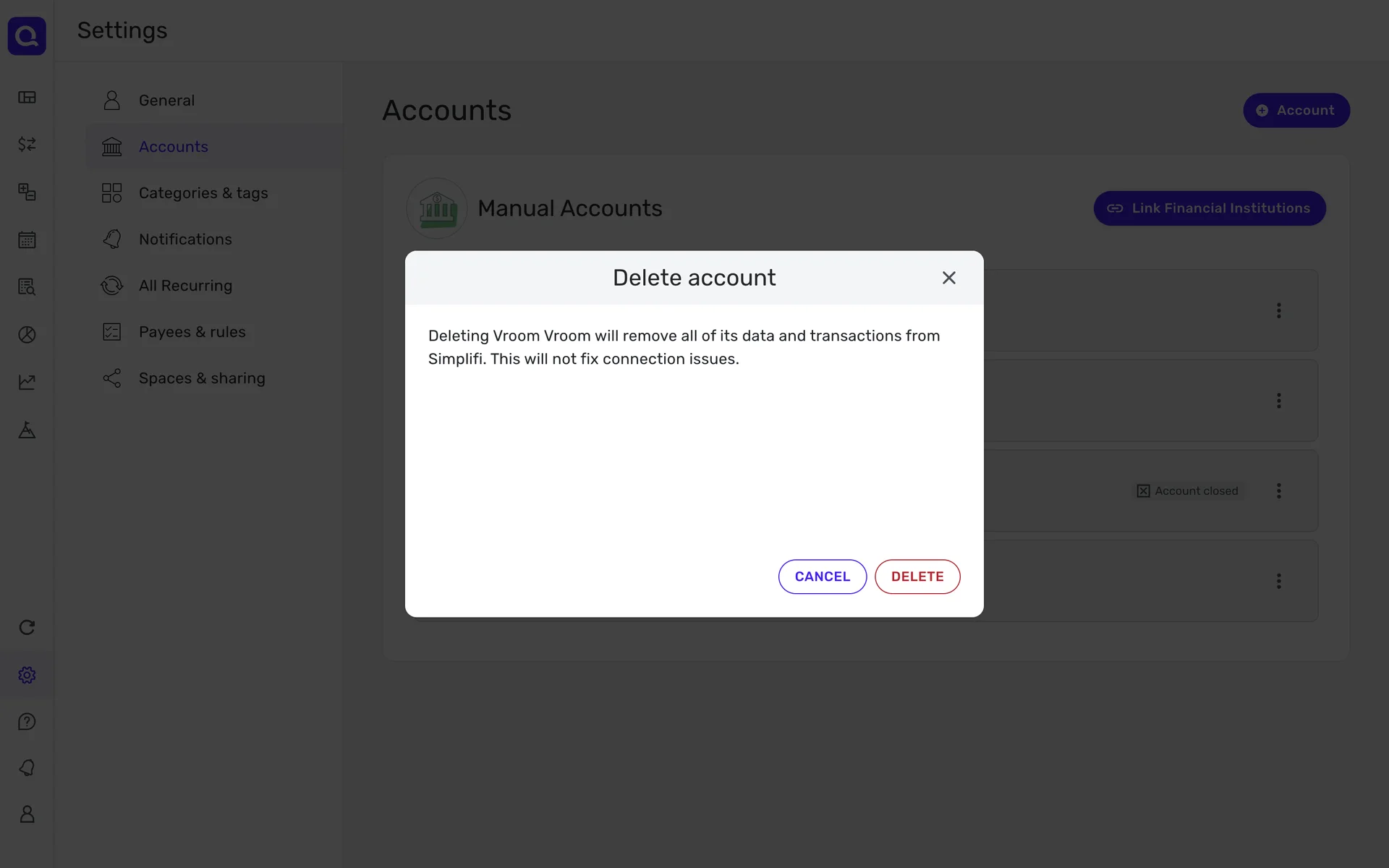
Task: Open the transactions icon in the left rail
Action: 27,145
